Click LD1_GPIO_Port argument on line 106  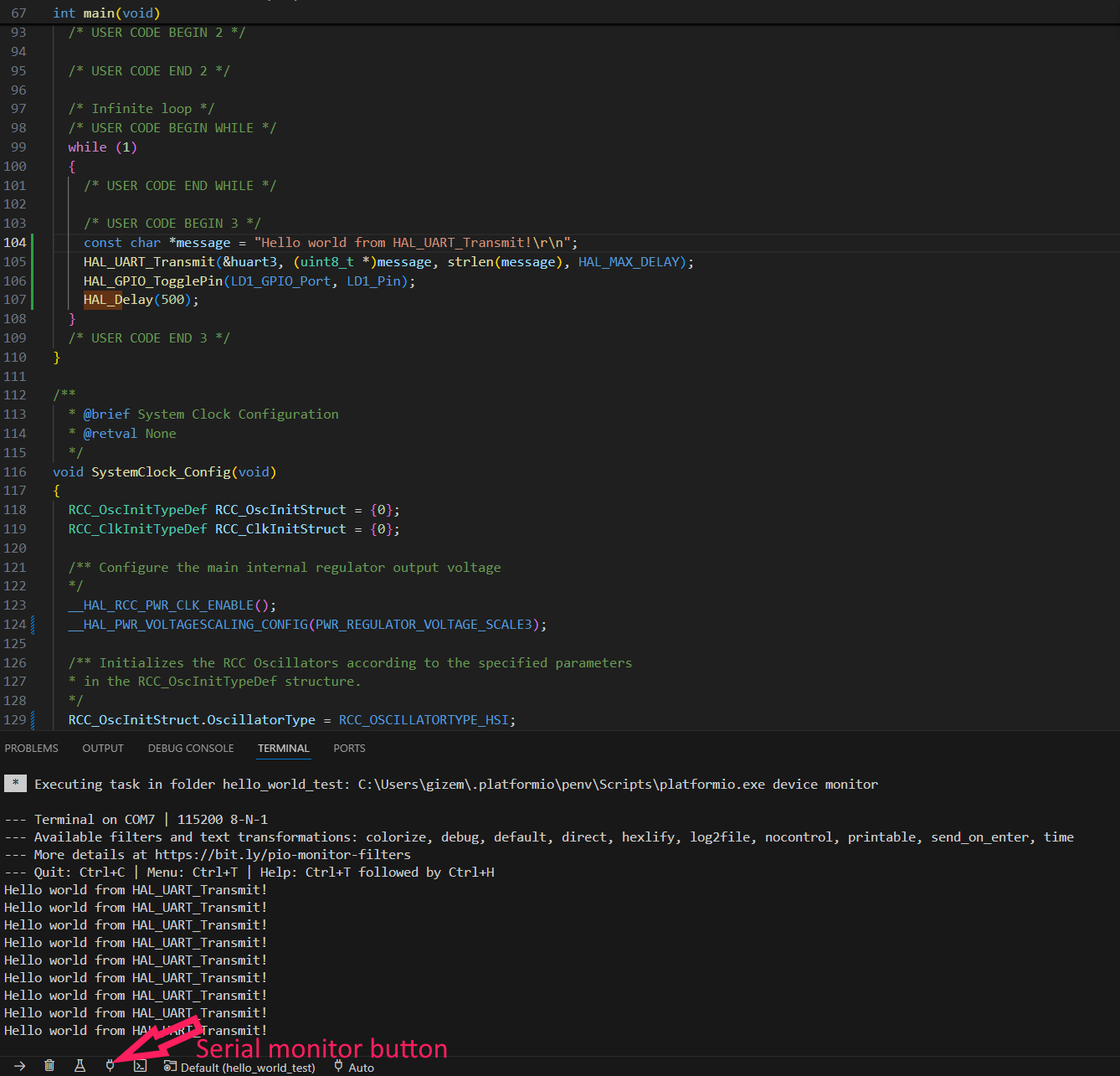click(281, 281)
